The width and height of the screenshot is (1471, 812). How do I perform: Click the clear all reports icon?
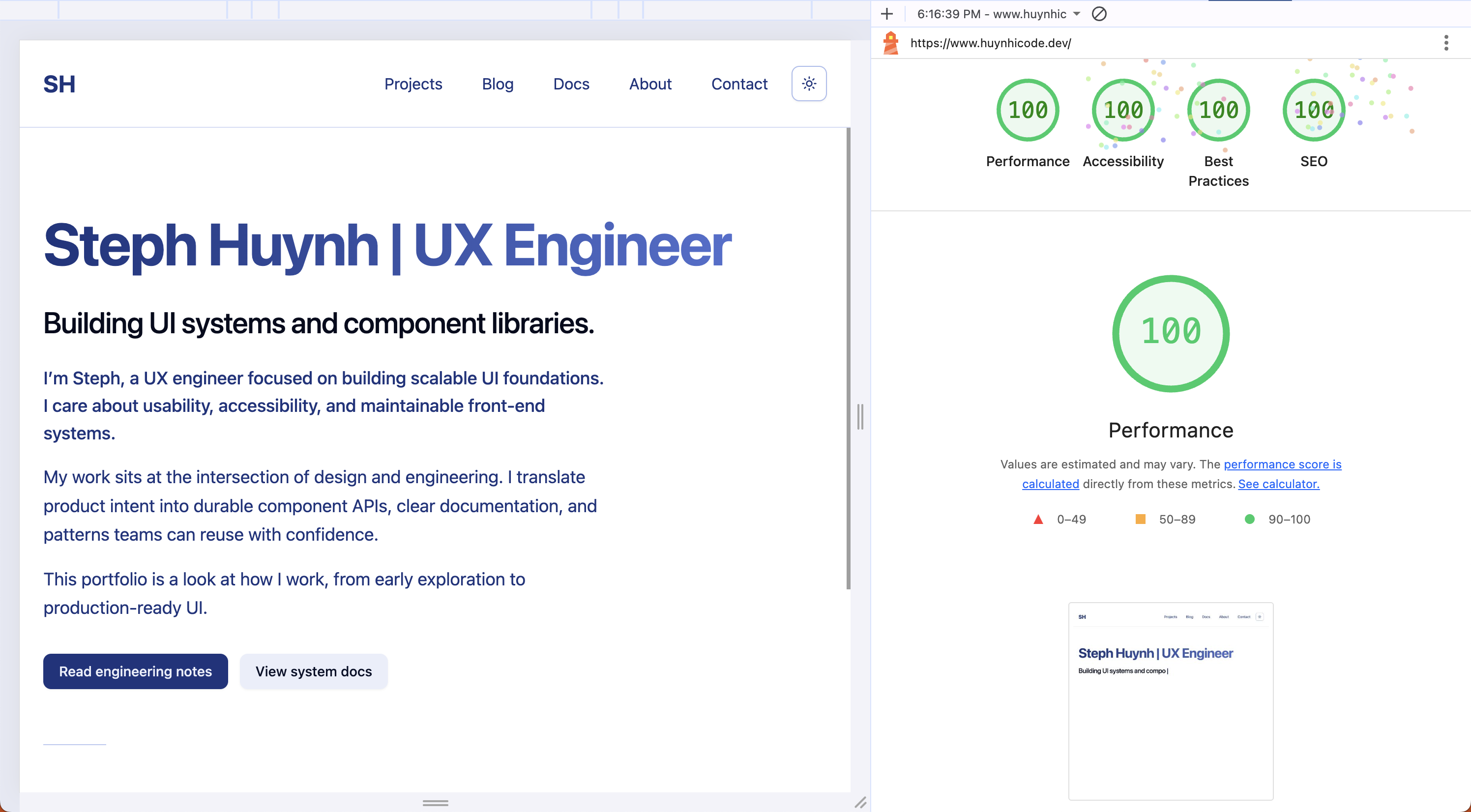click(1099, 14)
